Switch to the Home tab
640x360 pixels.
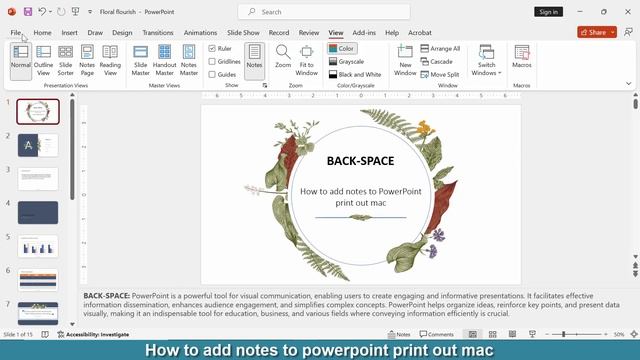(x=42, y=33)
